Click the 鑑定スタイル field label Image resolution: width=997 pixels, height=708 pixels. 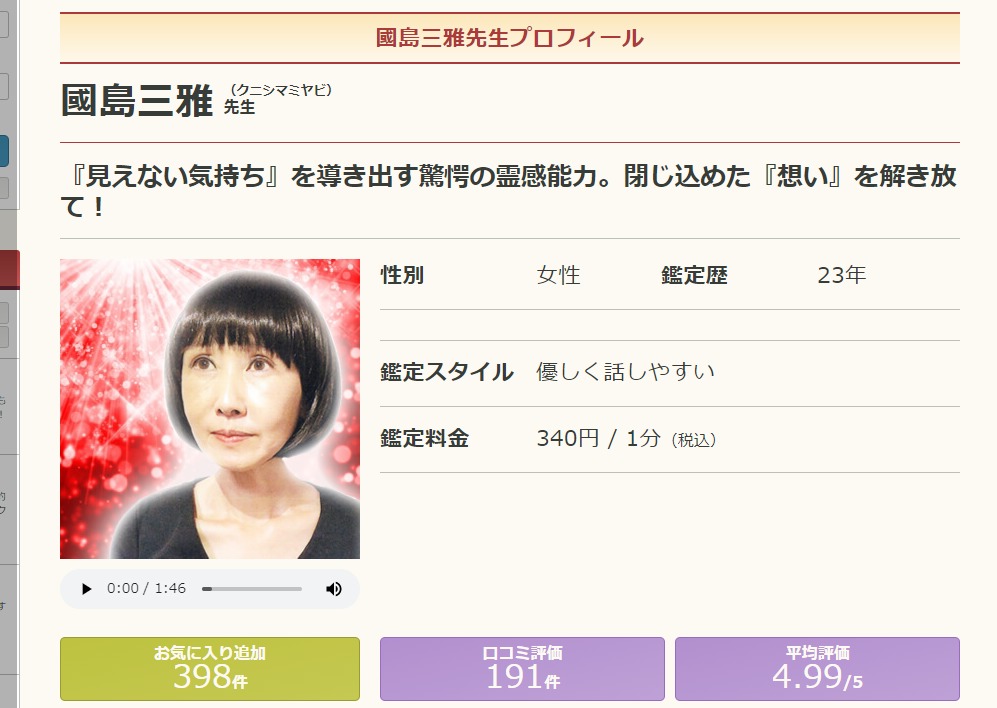(446, 372)
